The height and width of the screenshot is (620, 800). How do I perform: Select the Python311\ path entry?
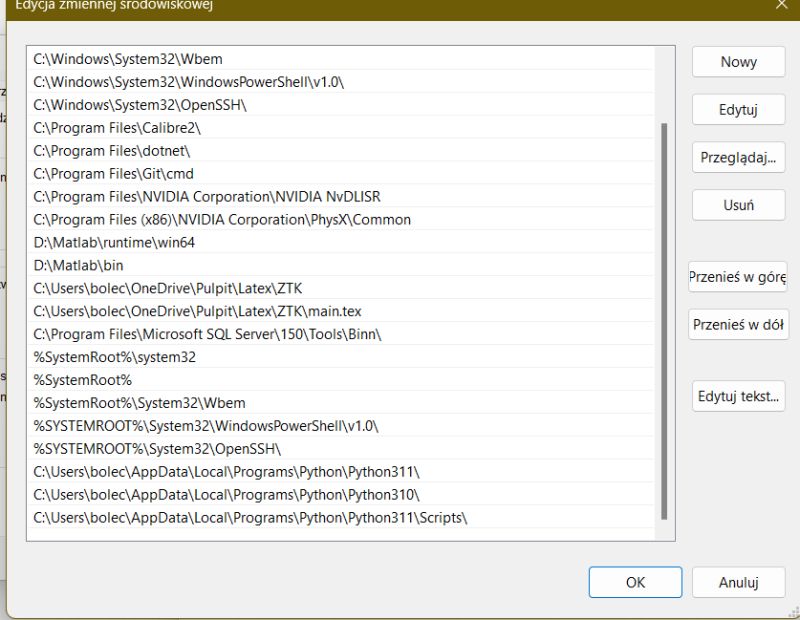coord(341,472)
